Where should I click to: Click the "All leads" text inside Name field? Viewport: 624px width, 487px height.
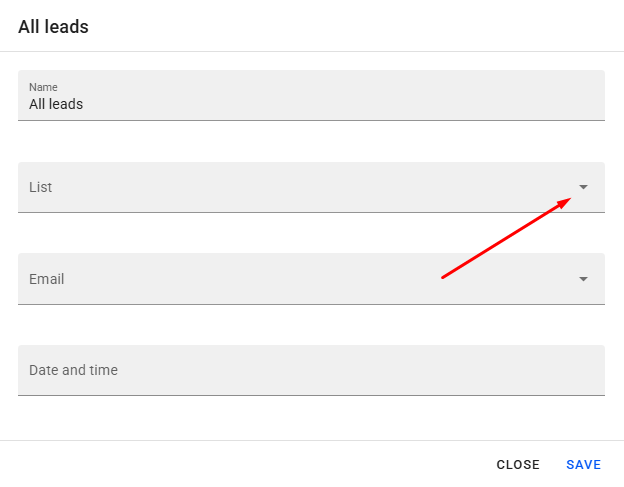point(56,104)
